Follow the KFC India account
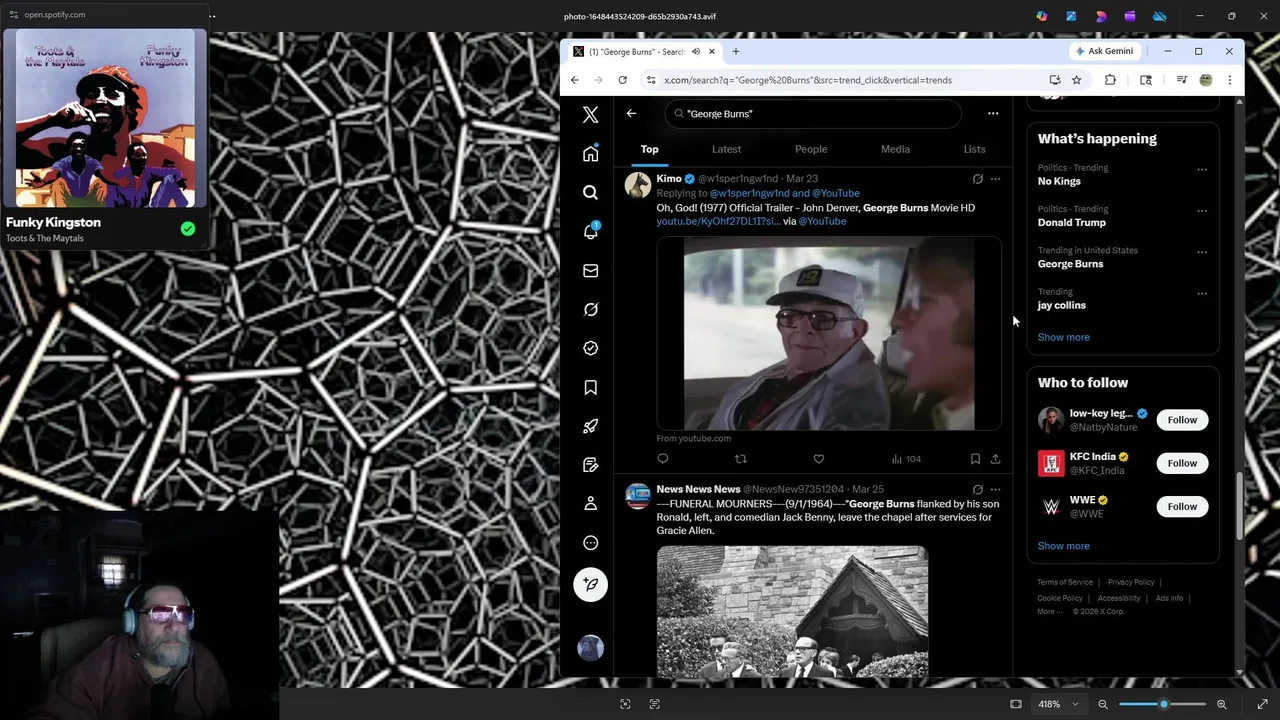This screenshot has width=1280, height=720. tap(1182, 463)
